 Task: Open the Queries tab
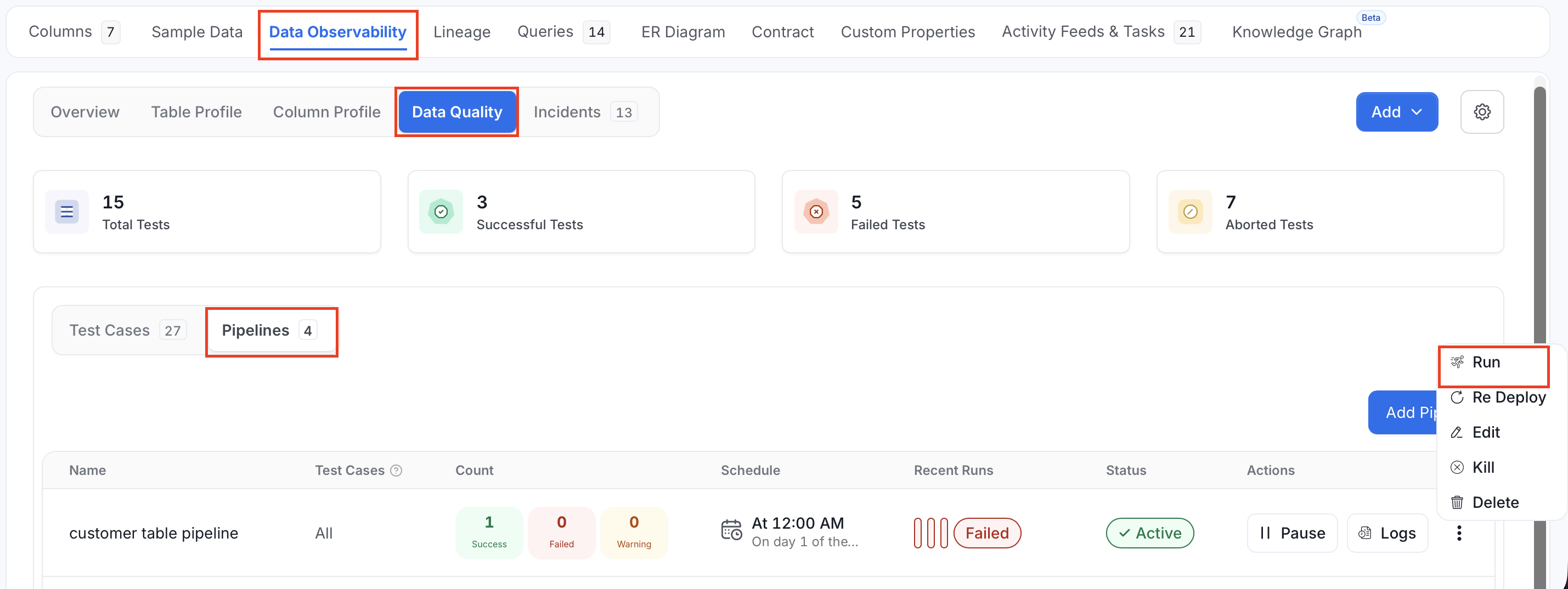click(x=563, y=32)
